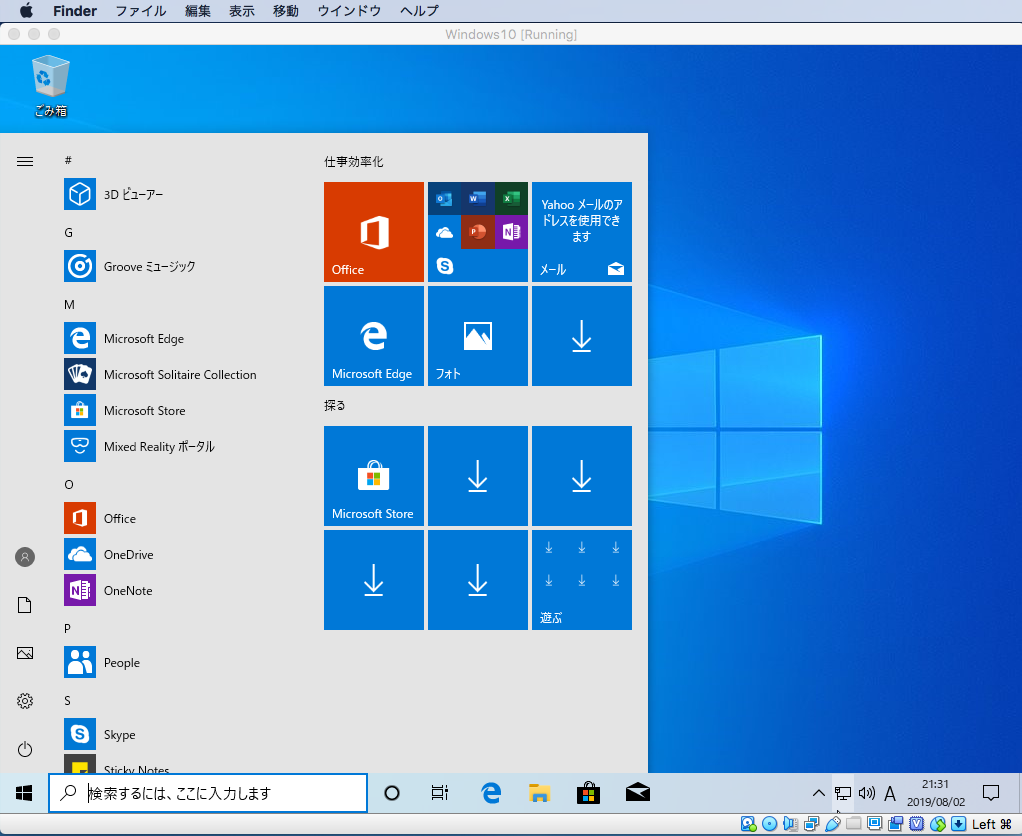Open the 表示 menu
The image size is (1022, 836).
pos(242,10)
